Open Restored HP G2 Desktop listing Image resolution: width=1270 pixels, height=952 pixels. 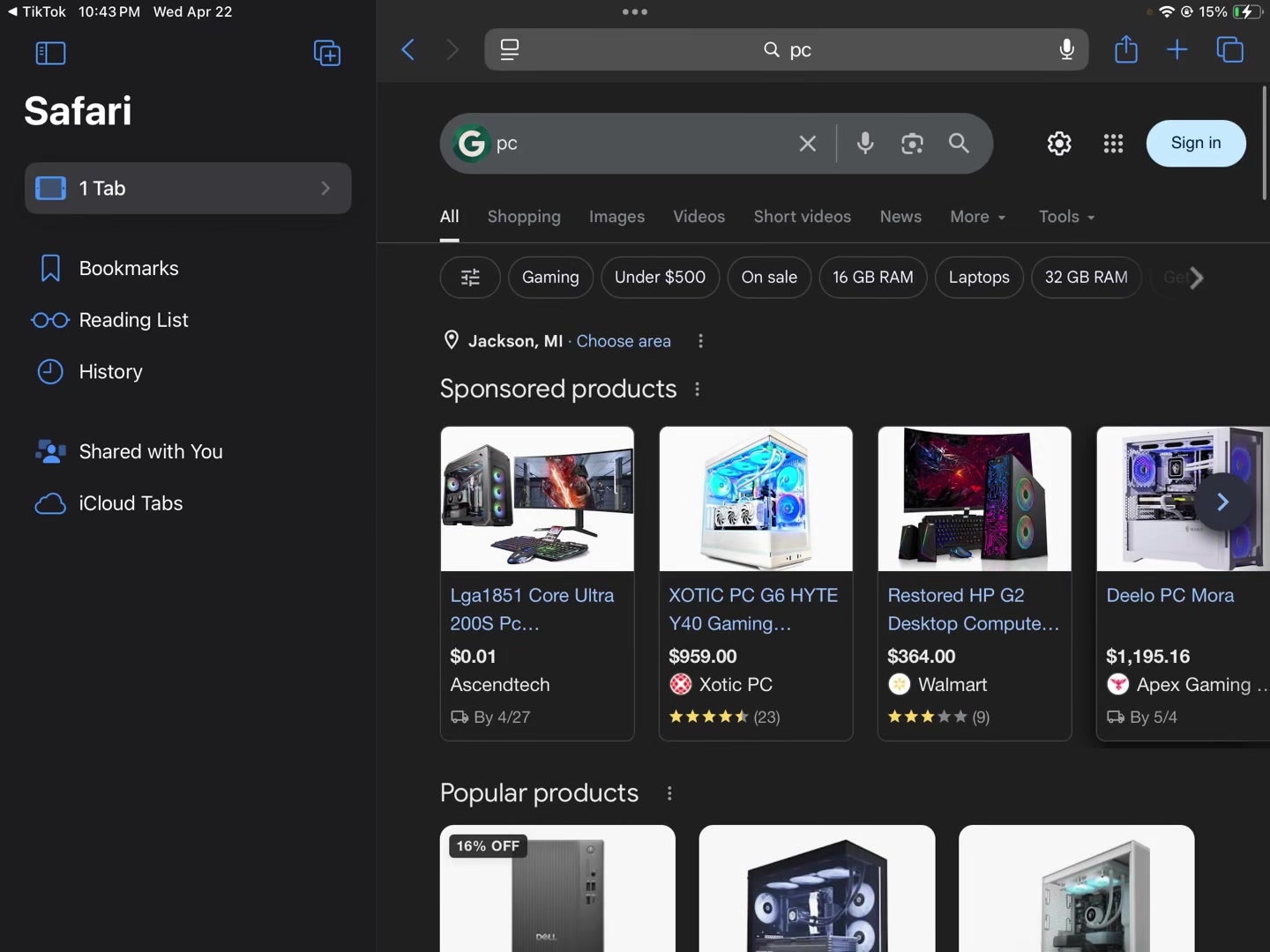click(974, 609)
